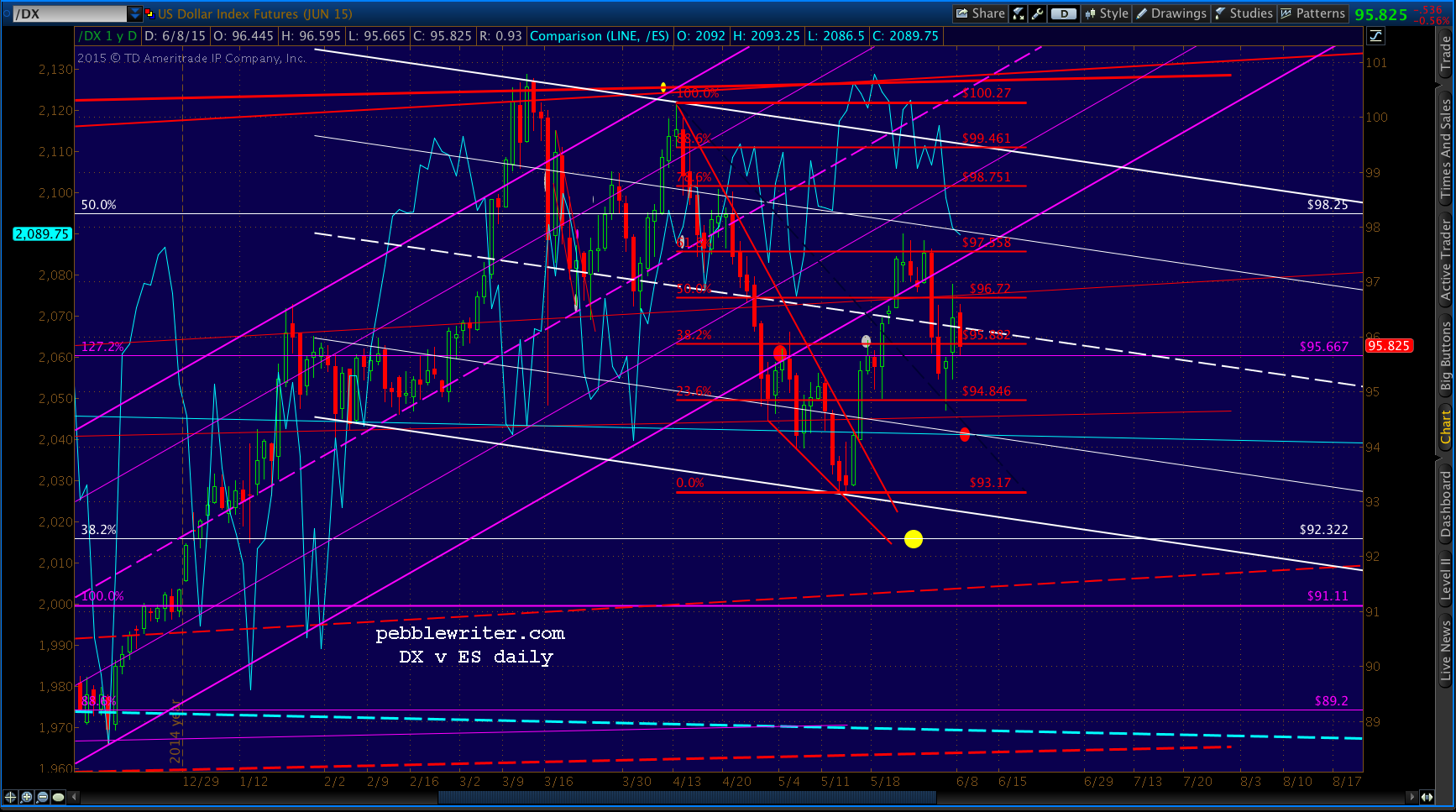Viewport: 1456px width, 812px height.
Task: Click the 'US Dollar Index Futures (JUN 15)' title
Action: tap(255, 13)
